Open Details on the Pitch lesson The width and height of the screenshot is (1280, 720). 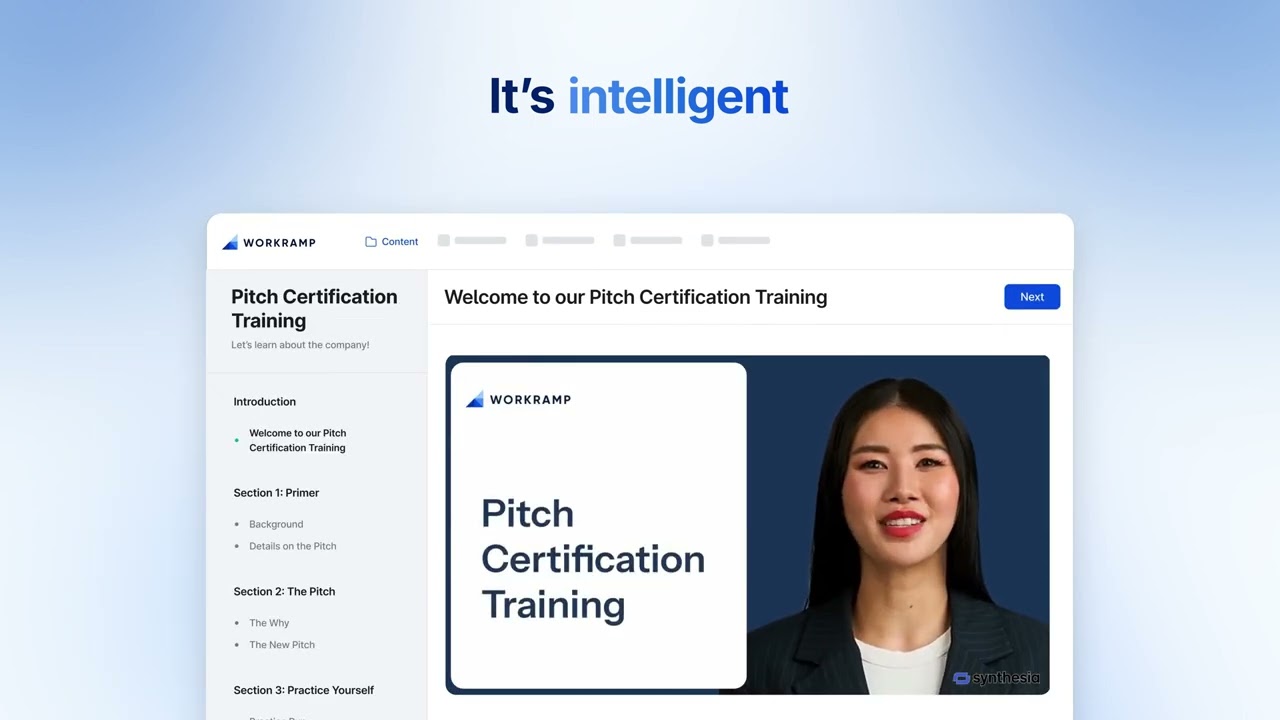pyautogui.click(x=293, y=546)
